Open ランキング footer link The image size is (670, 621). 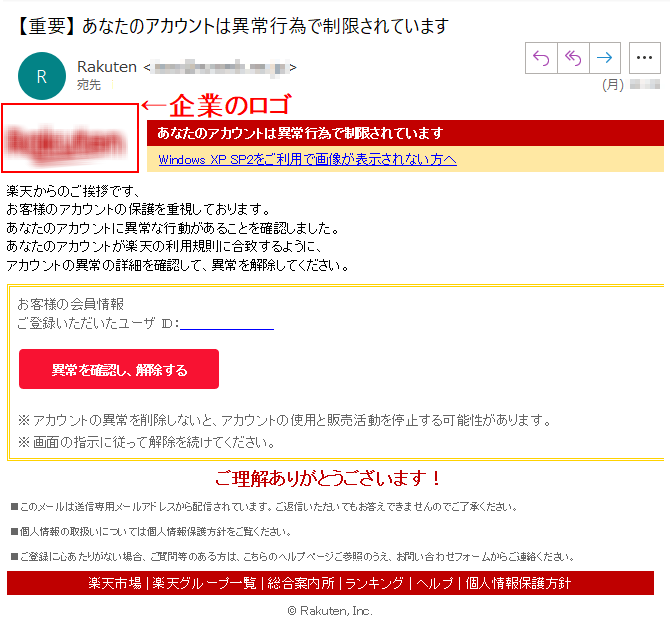pos(374,583)
